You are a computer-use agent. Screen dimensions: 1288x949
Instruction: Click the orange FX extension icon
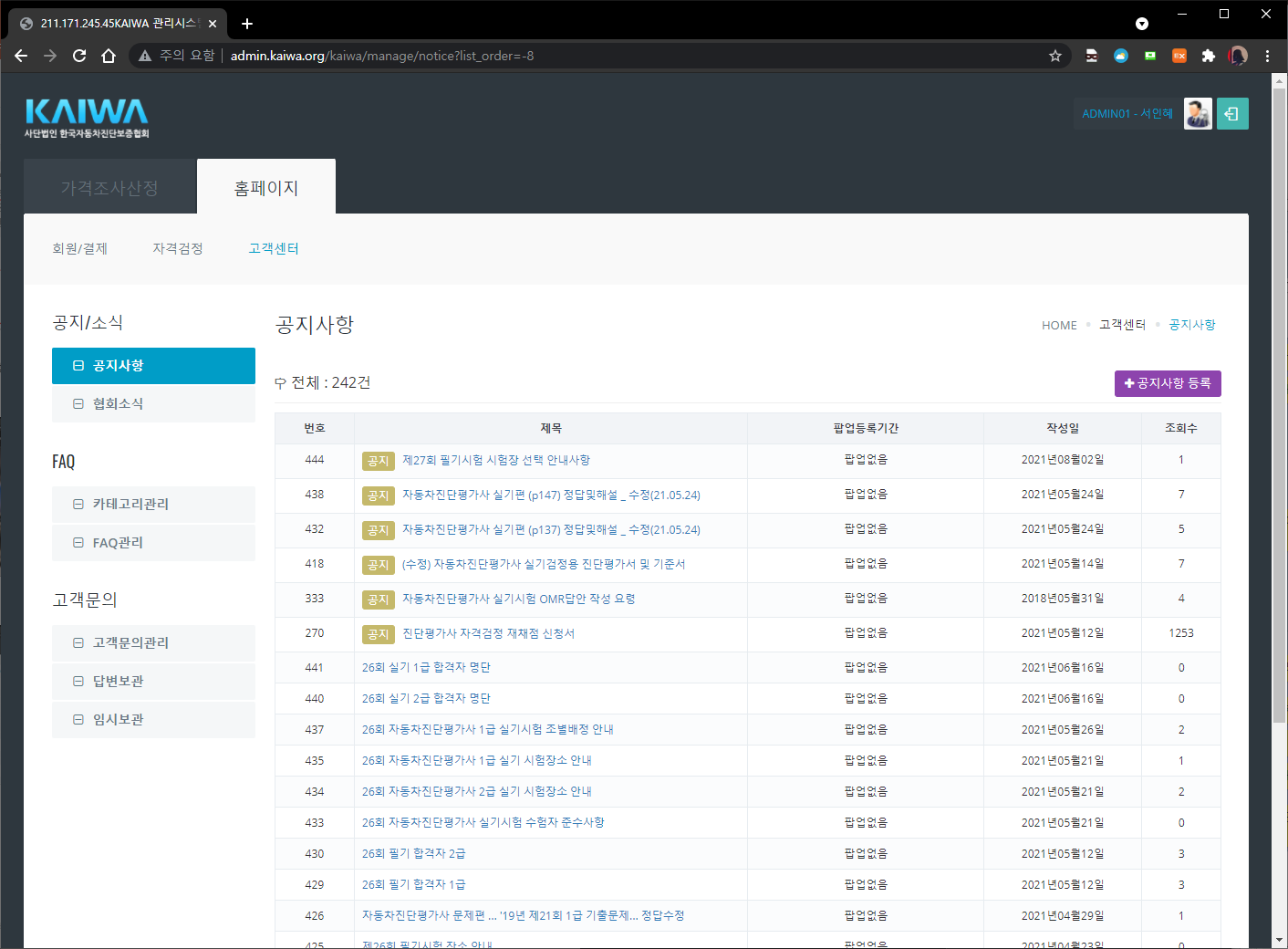pyautogui.click(x=1179, y=56)
